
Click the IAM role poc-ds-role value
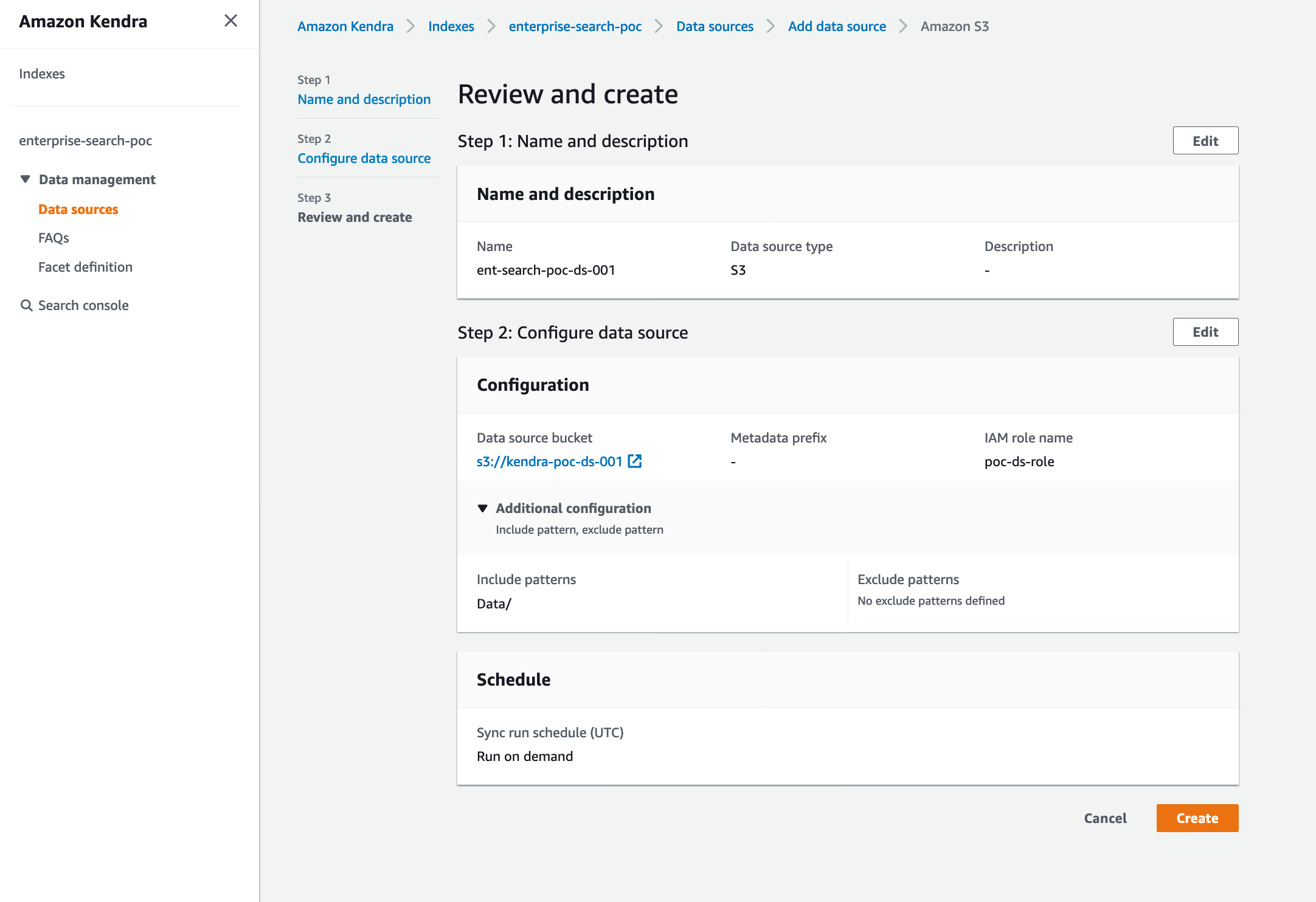point(1019,461)
